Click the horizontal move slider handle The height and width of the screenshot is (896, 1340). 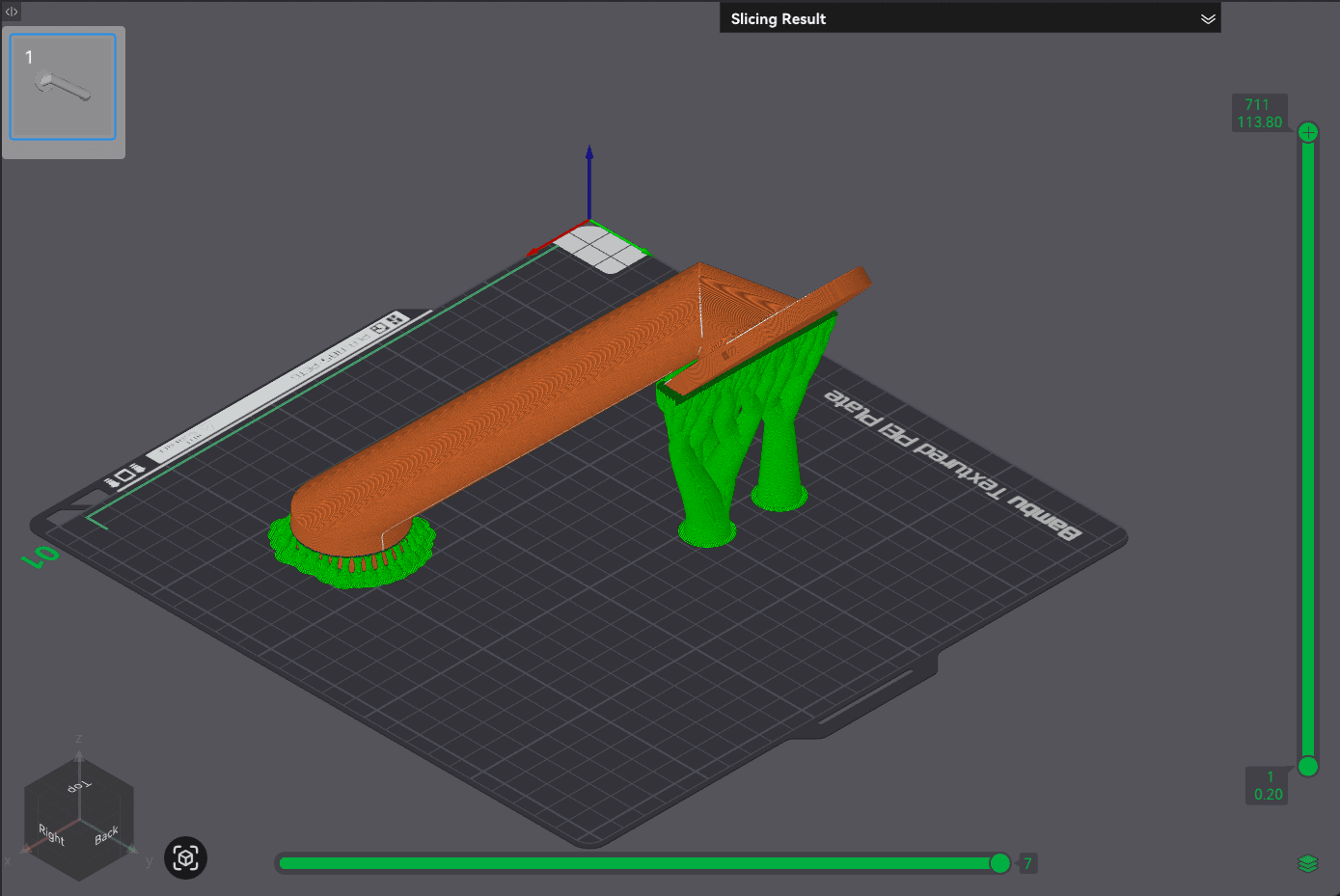point(999,863)
